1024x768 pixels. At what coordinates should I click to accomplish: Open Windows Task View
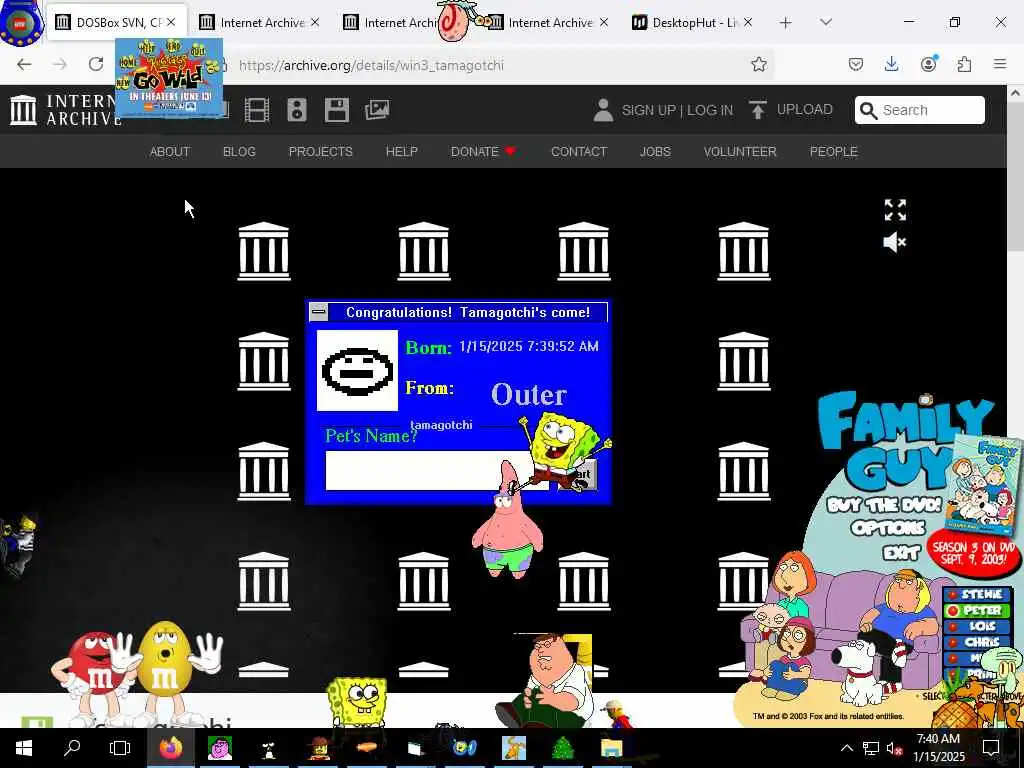(x=120, y=748)
